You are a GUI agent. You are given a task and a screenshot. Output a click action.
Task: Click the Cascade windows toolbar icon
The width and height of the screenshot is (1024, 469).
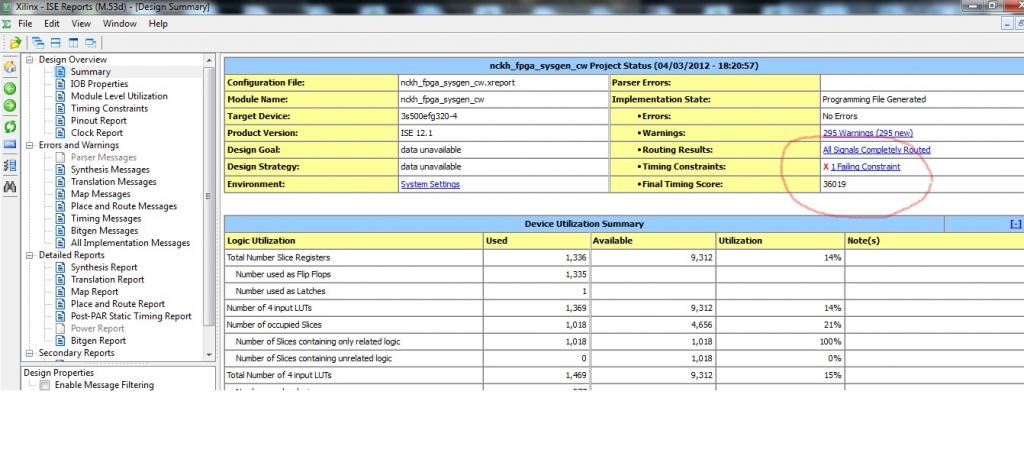point(38,43)
